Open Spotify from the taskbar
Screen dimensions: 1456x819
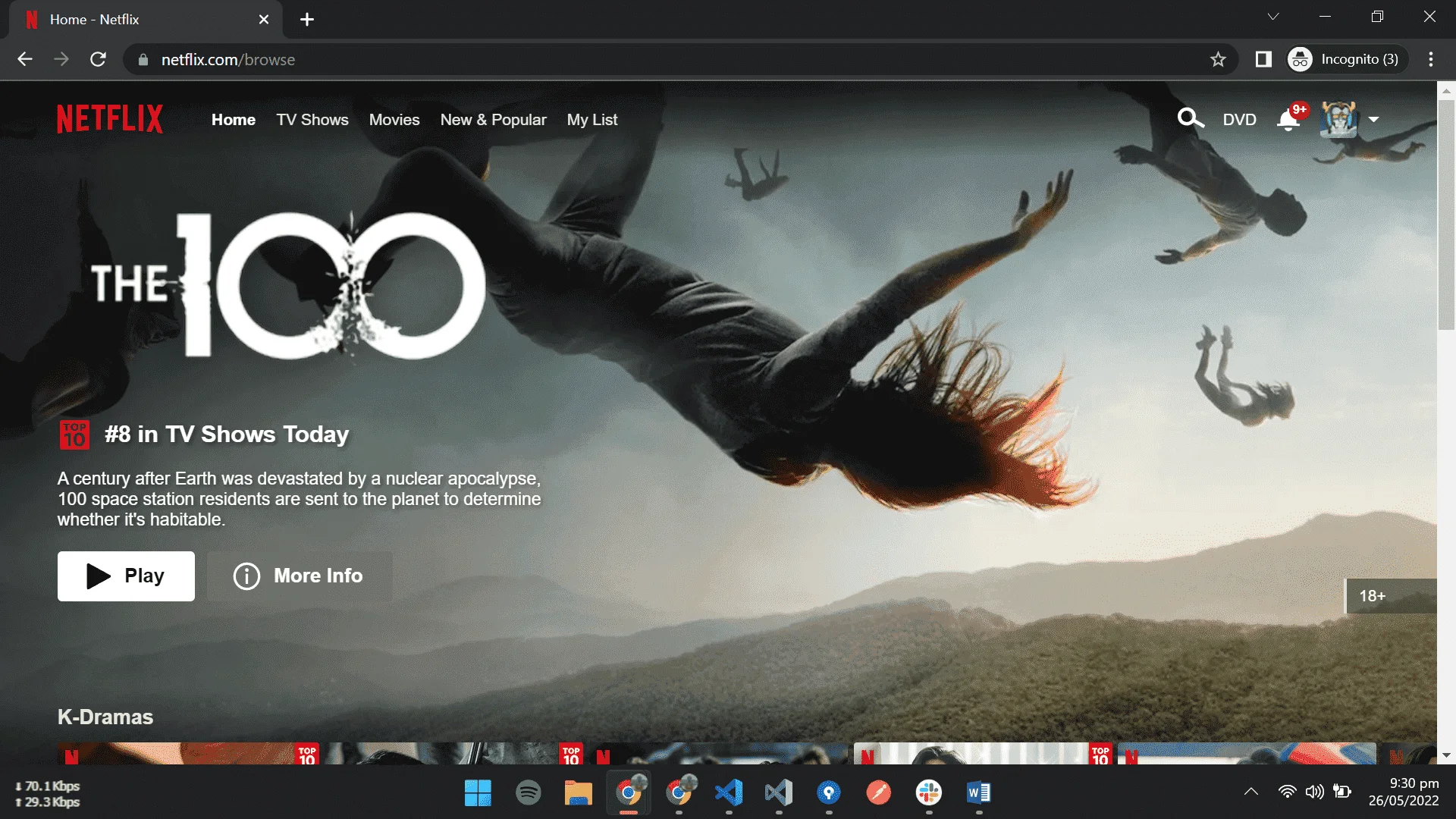point(528,793)
